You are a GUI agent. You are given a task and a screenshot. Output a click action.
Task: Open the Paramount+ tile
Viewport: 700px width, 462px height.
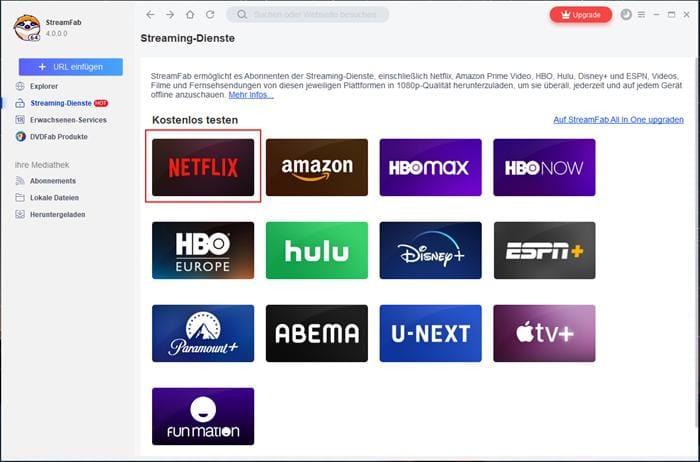tap(203, 333)
